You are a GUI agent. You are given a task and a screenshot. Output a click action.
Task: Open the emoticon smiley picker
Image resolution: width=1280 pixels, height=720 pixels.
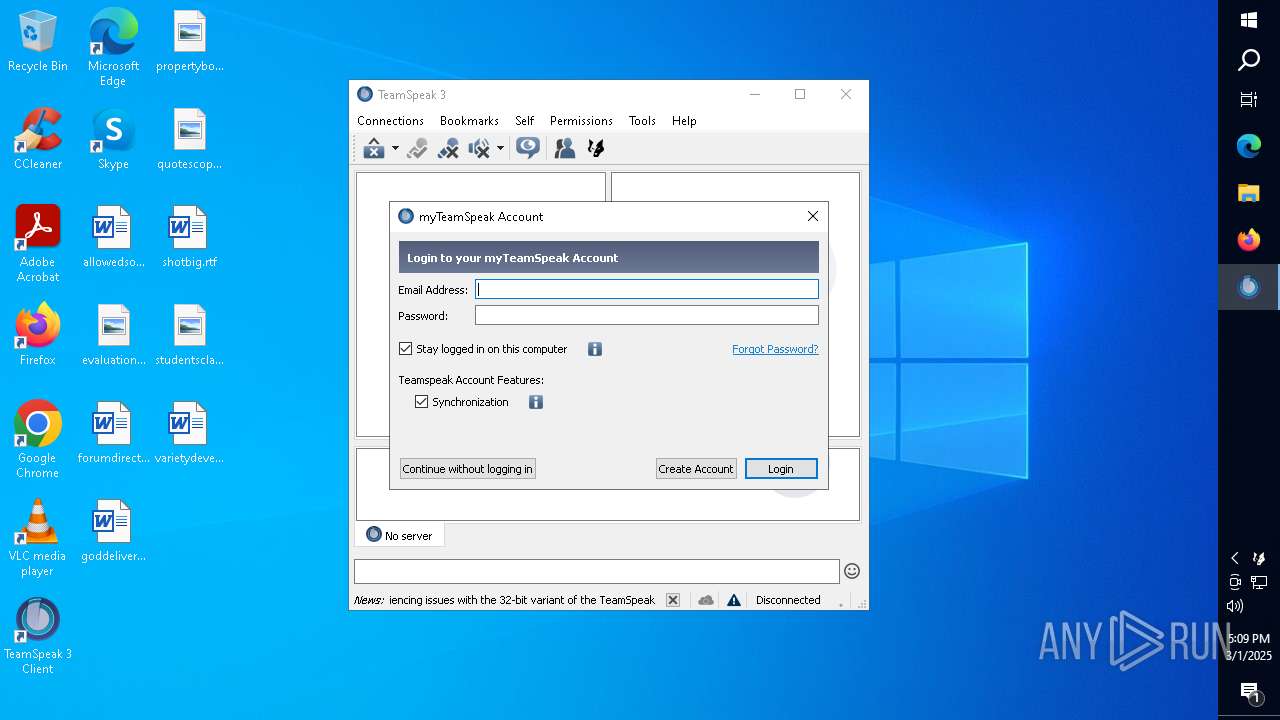852,571
